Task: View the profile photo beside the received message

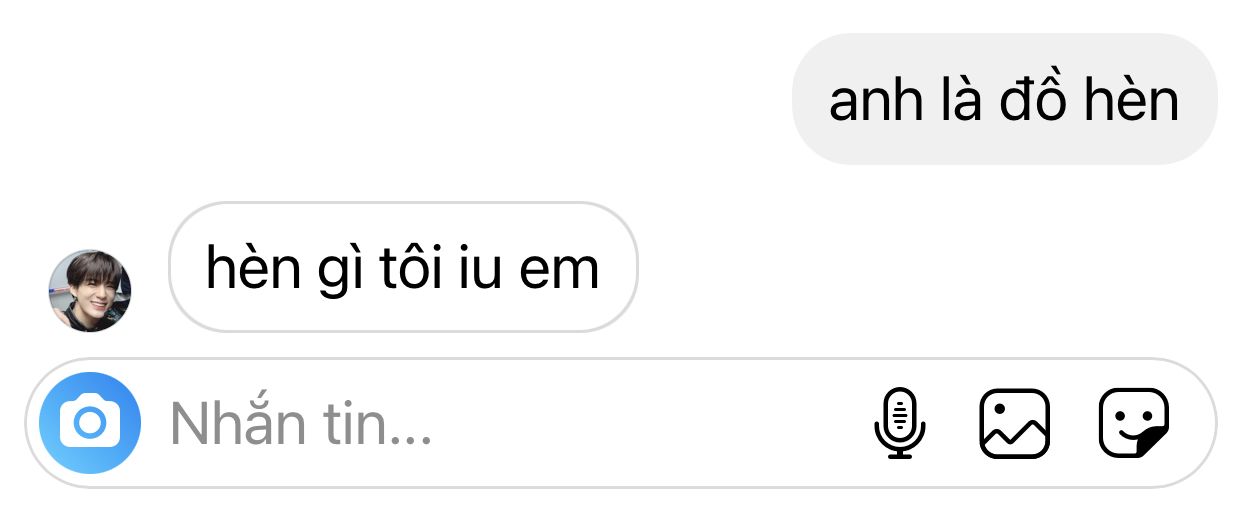Action: point(90,291)
